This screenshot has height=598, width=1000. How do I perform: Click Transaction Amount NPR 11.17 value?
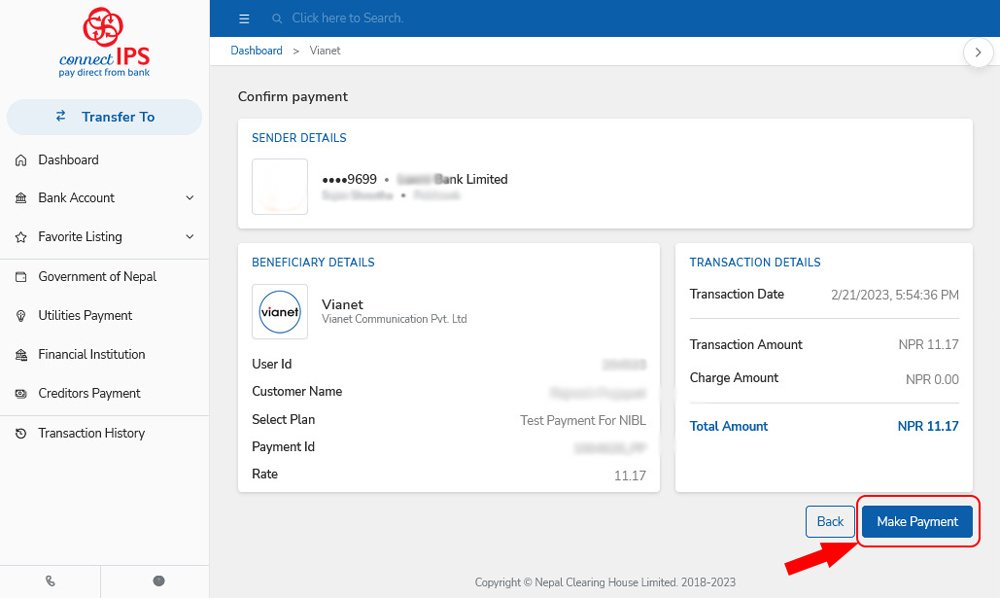tap(929, 344)
